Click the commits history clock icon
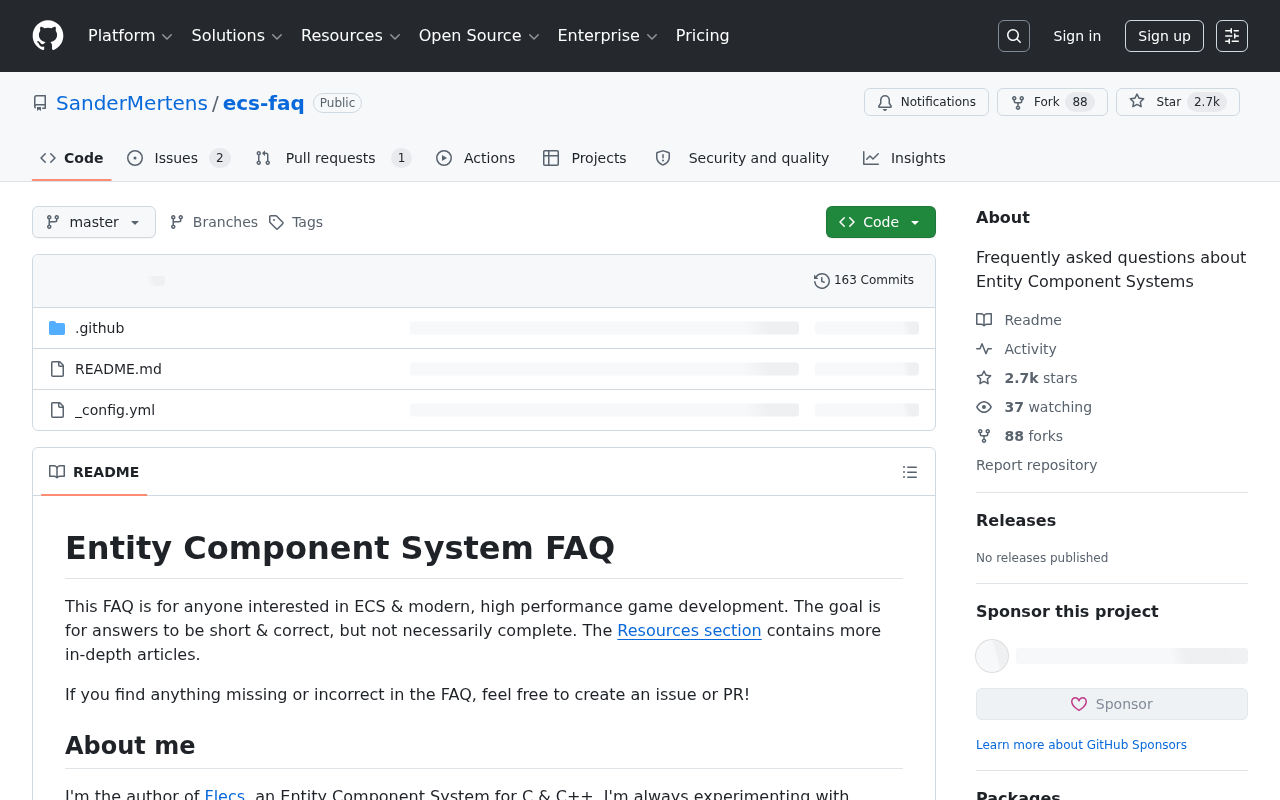Image resolution: width=1280 pixels, height=800 pixels. [822, 281]
